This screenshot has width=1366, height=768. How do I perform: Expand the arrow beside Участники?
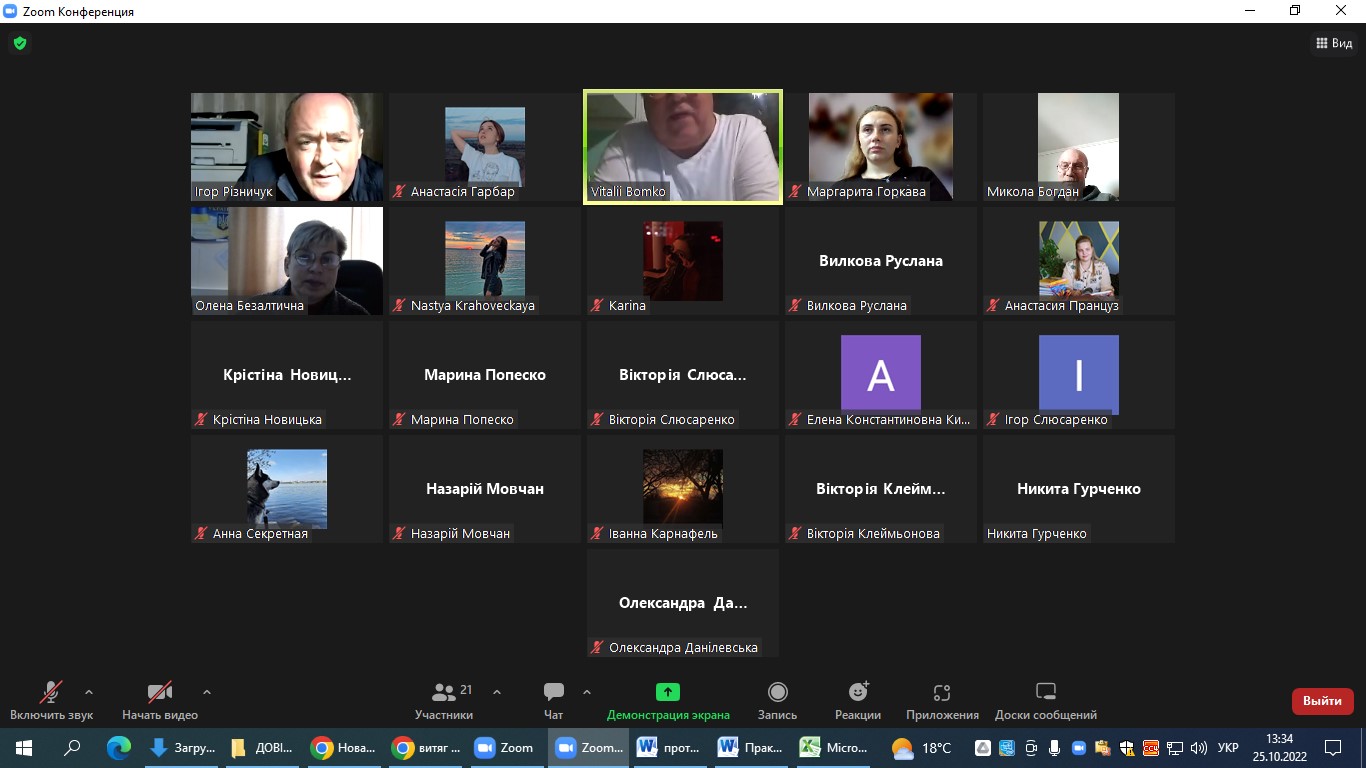[497, 692]
